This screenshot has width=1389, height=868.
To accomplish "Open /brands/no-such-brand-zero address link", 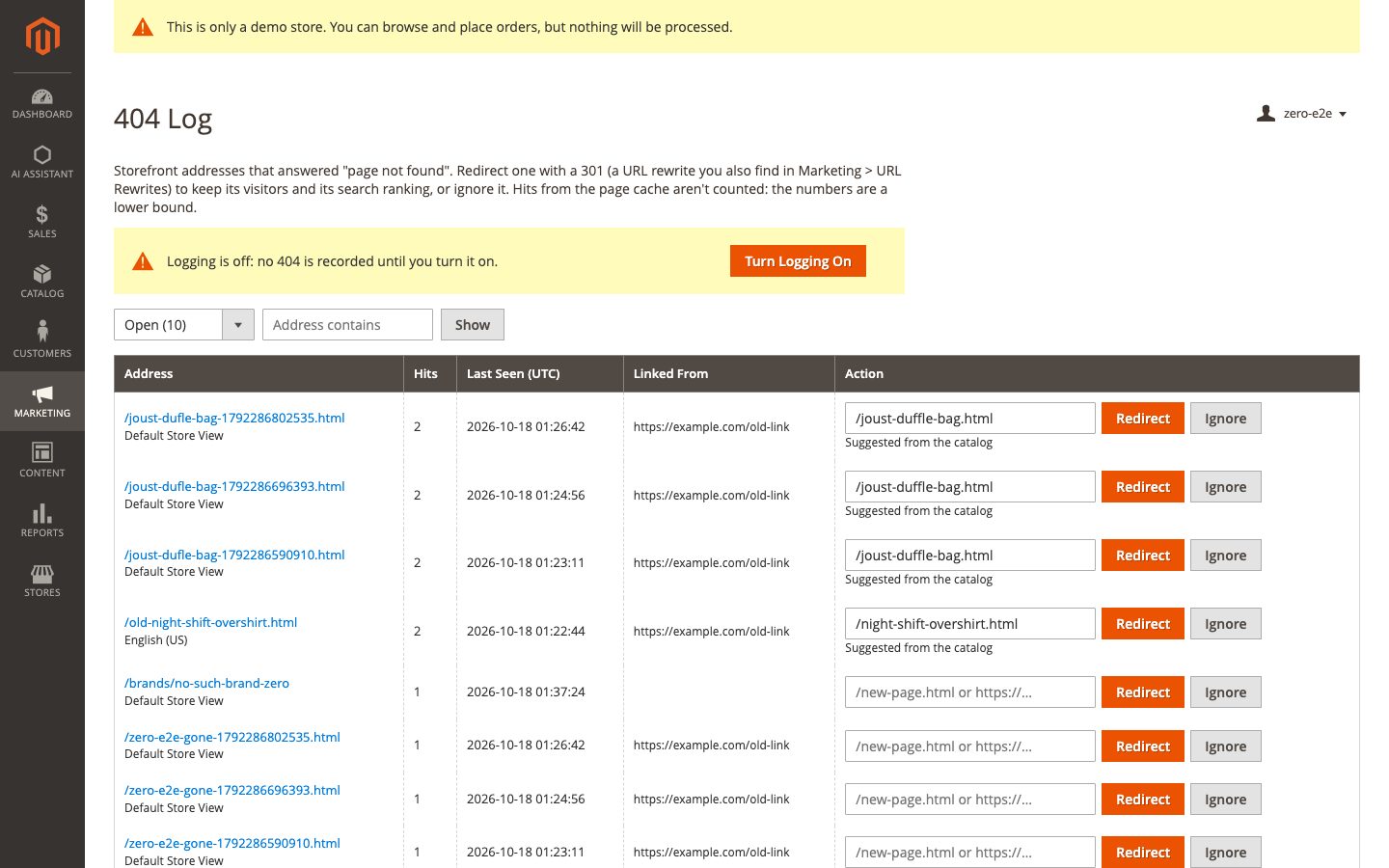I will [206, 683].
